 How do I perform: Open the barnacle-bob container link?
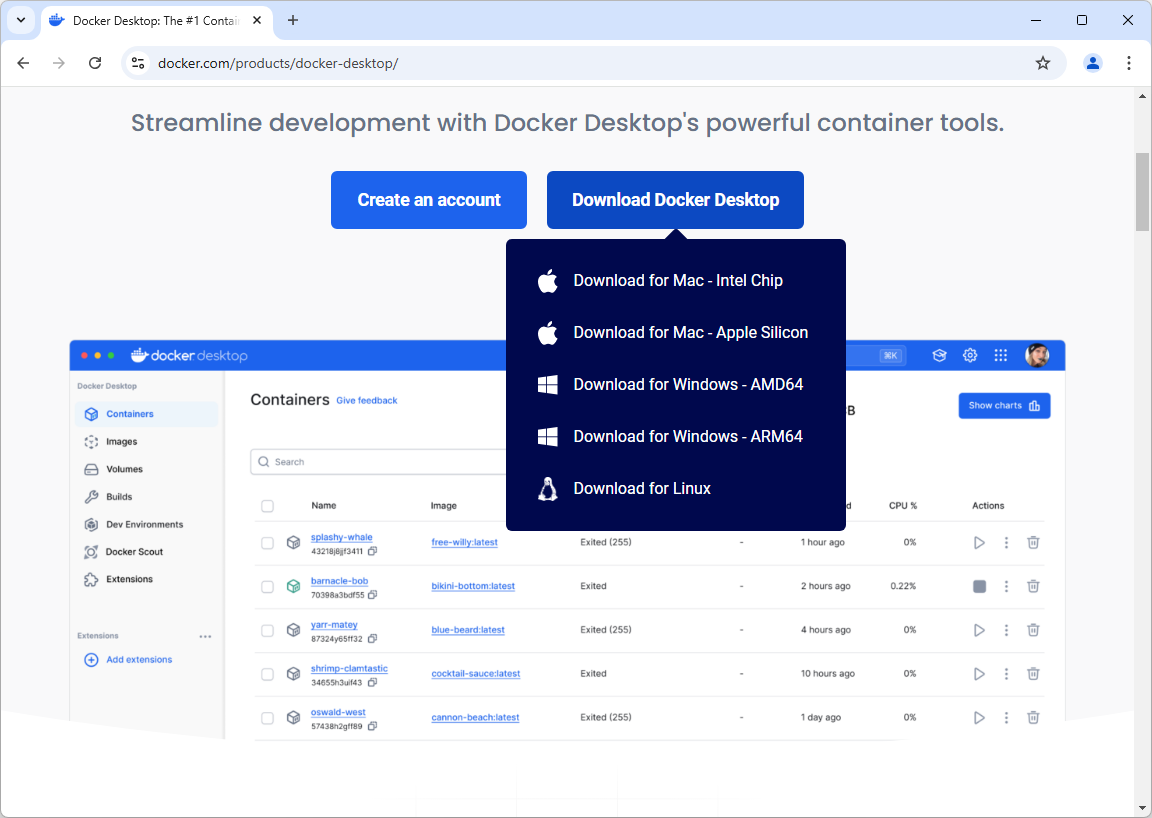339,581
